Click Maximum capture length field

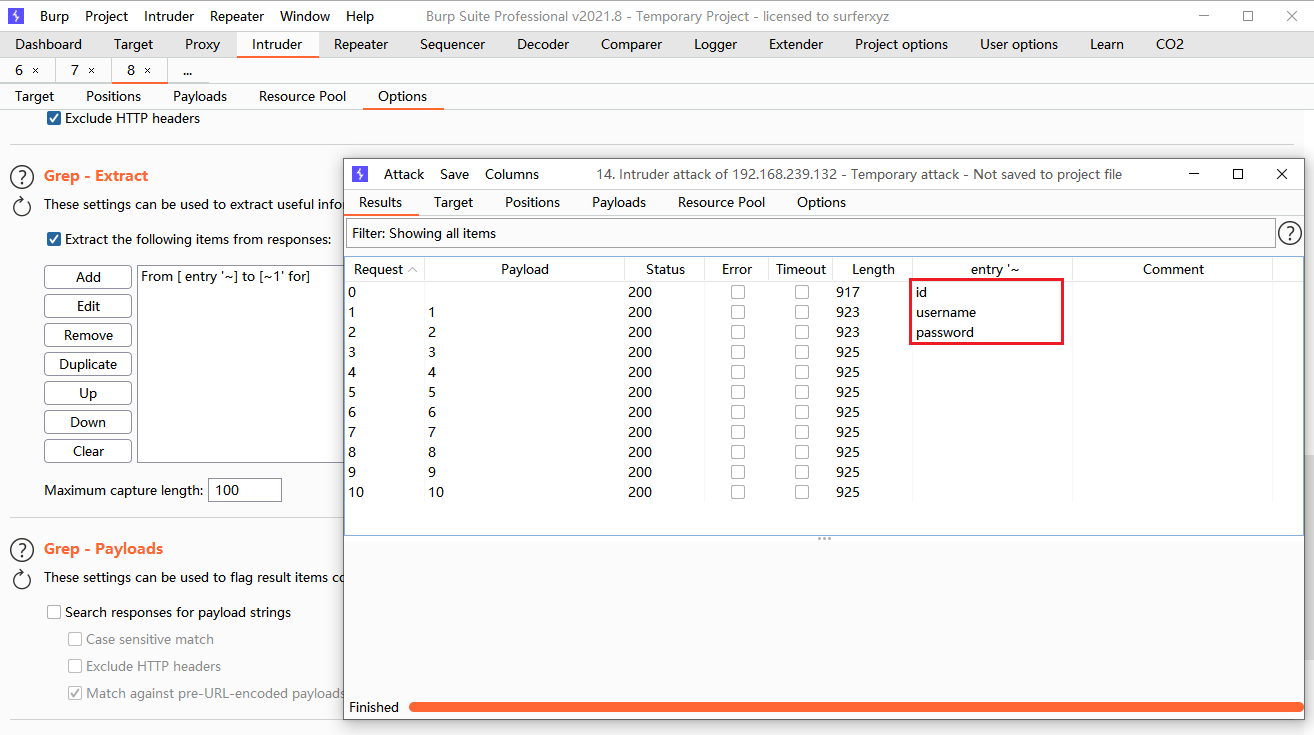(x=245, y=490)
